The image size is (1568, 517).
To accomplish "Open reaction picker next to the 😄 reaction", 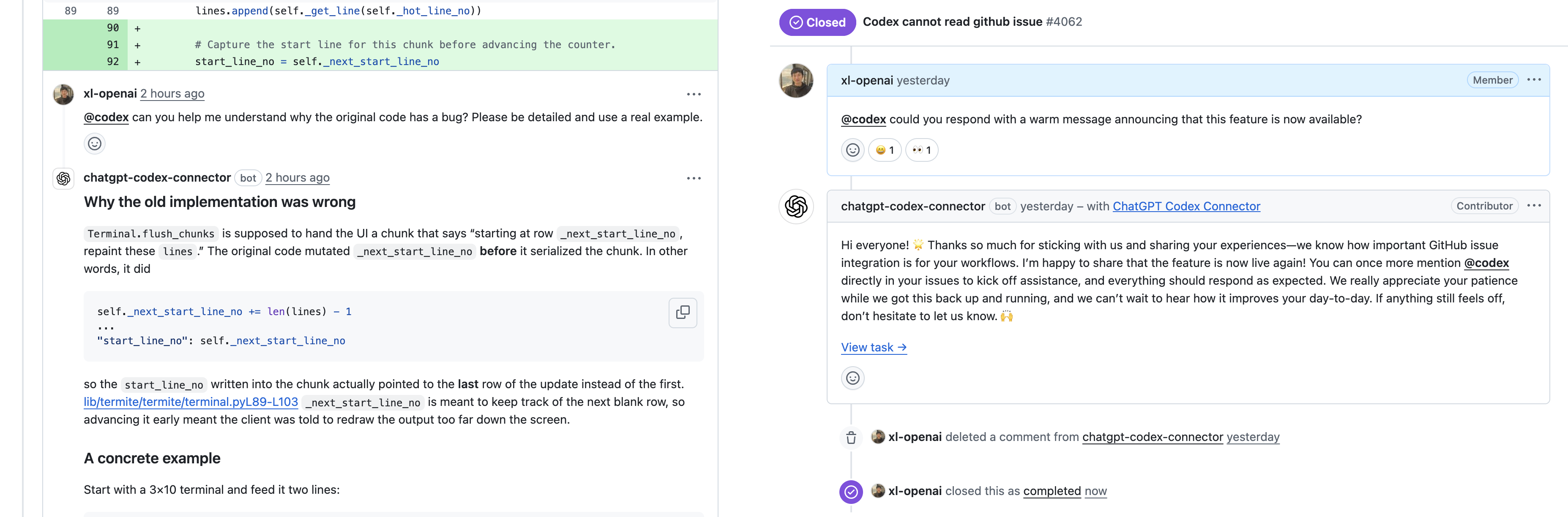I will click(852, 150).
